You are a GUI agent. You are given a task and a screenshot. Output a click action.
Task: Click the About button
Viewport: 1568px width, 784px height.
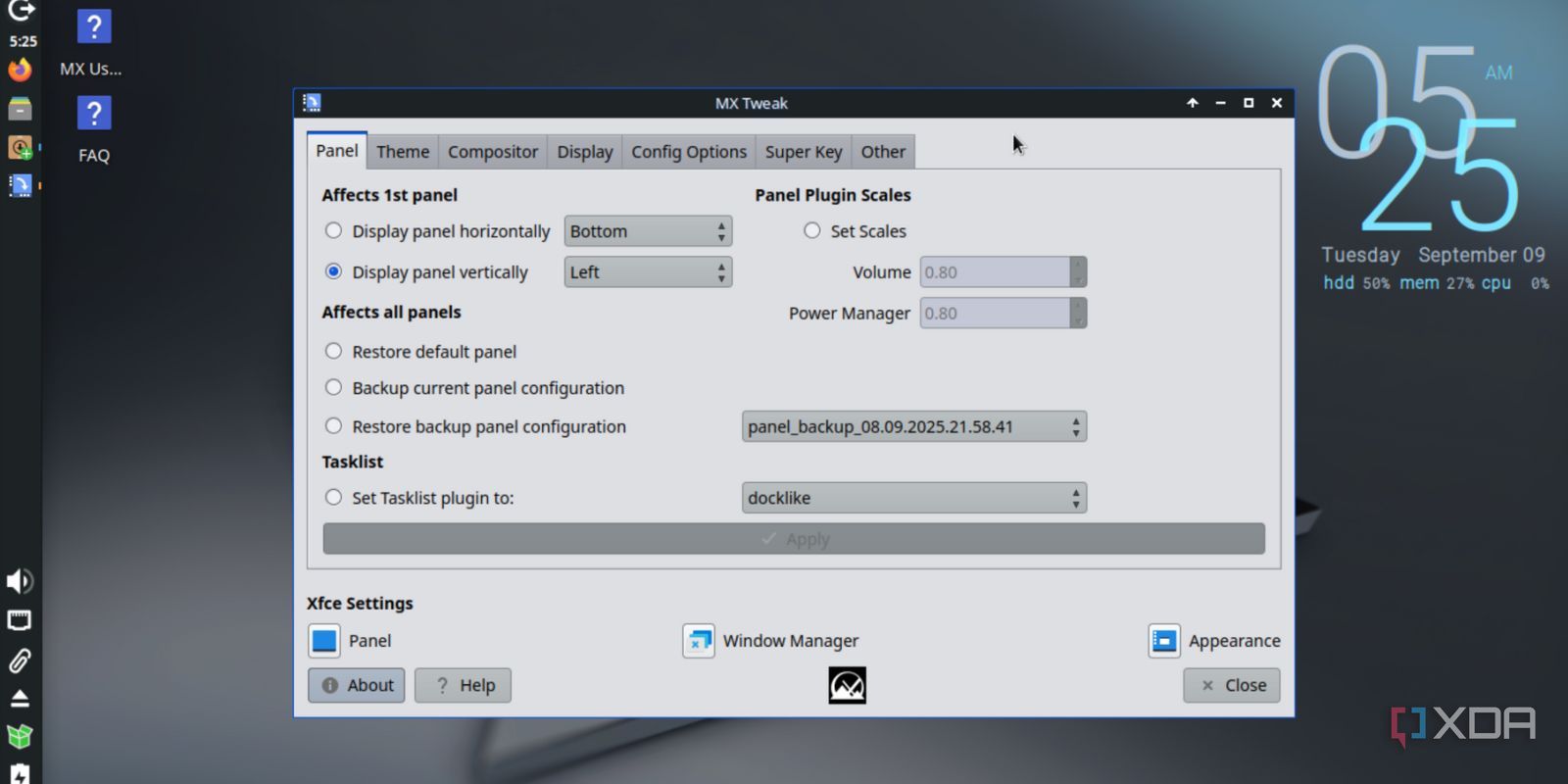pos(357,686)
